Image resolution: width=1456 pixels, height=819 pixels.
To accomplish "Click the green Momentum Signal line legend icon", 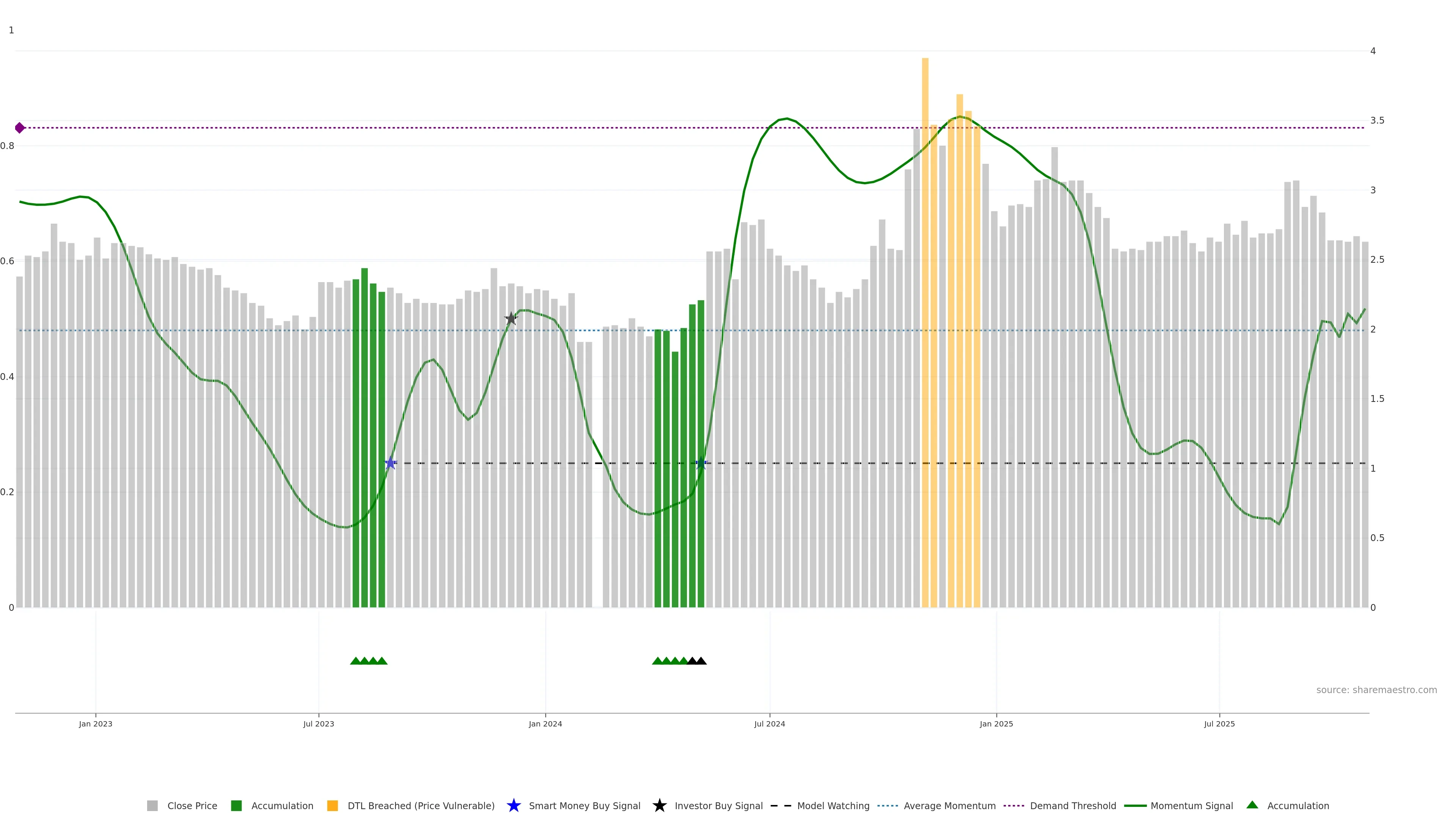I will coord(1135,805).
